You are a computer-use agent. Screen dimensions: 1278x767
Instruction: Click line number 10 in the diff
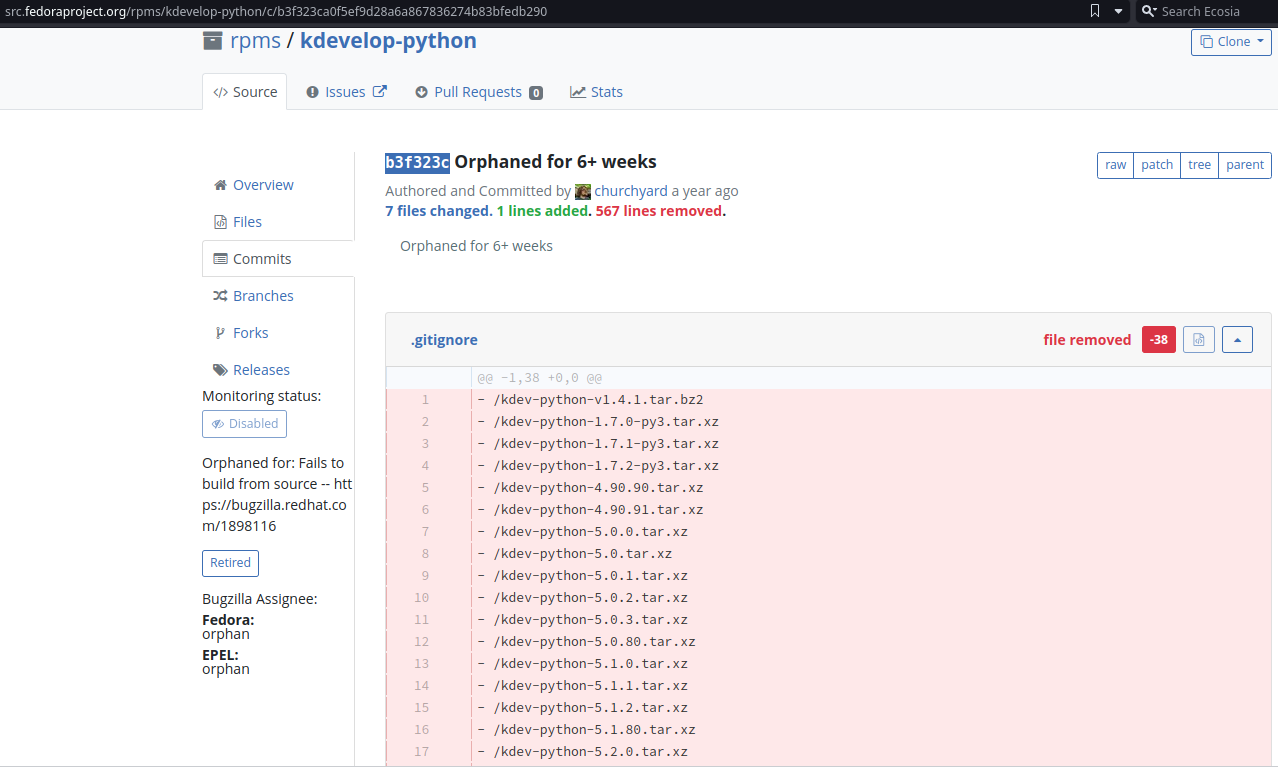421,598
